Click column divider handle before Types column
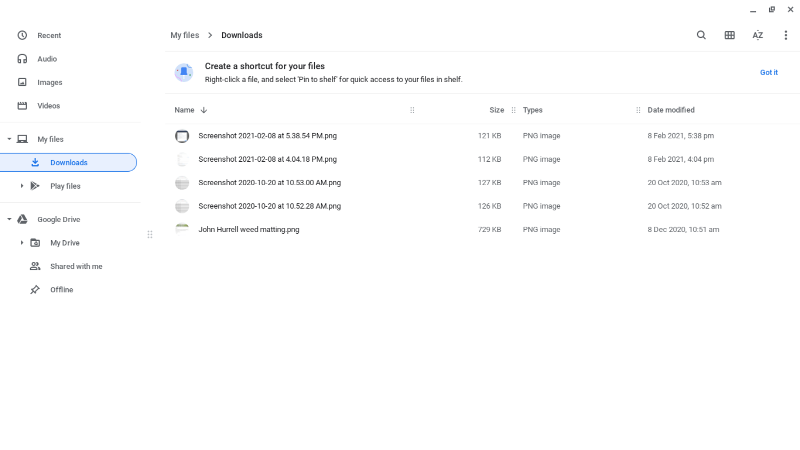This screenshot has width=800, height=450. coord(513,110)
